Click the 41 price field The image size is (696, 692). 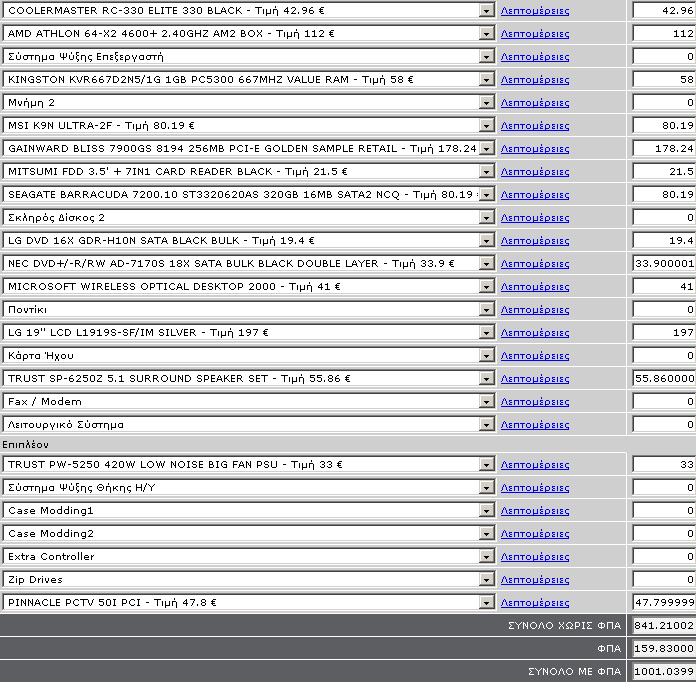(664, 287)
